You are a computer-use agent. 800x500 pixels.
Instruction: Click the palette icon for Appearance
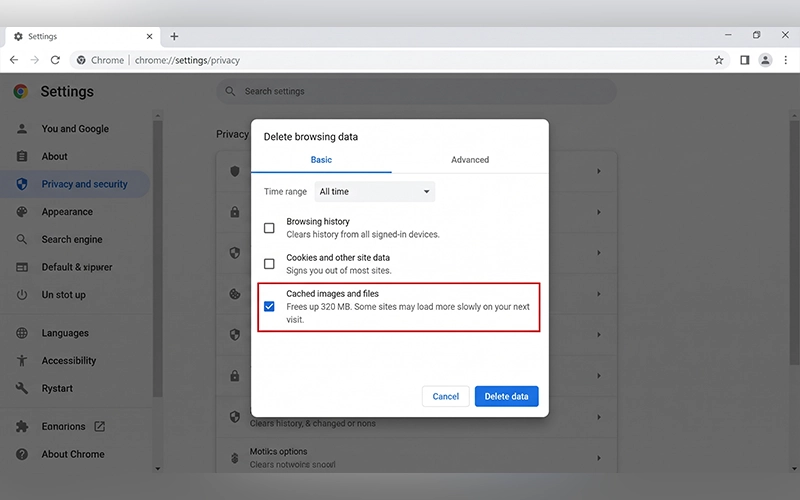[x=21, y=212]
